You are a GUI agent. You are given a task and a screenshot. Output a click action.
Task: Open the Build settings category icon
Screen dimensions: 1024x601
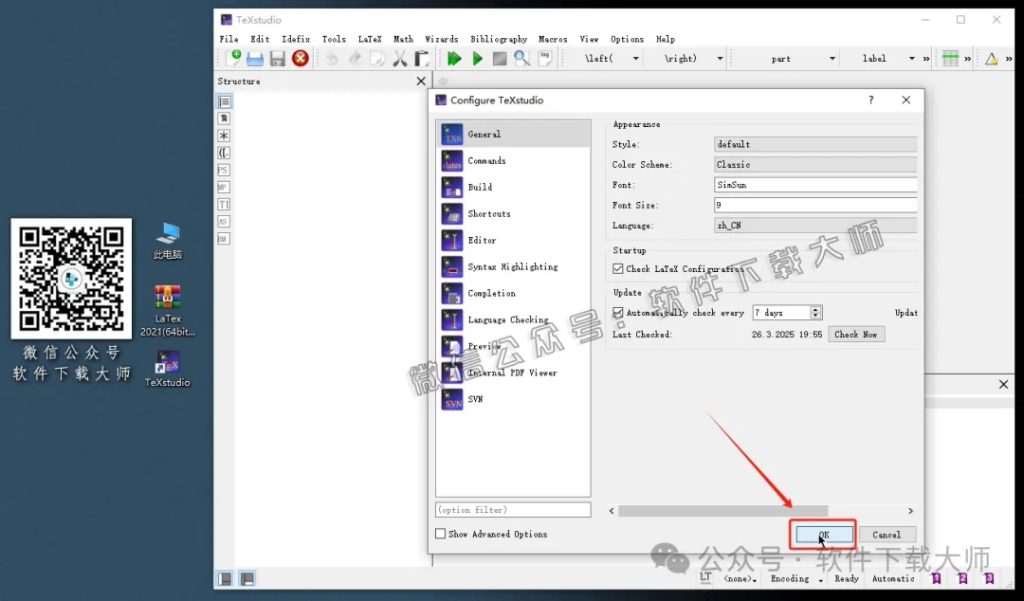452,187
